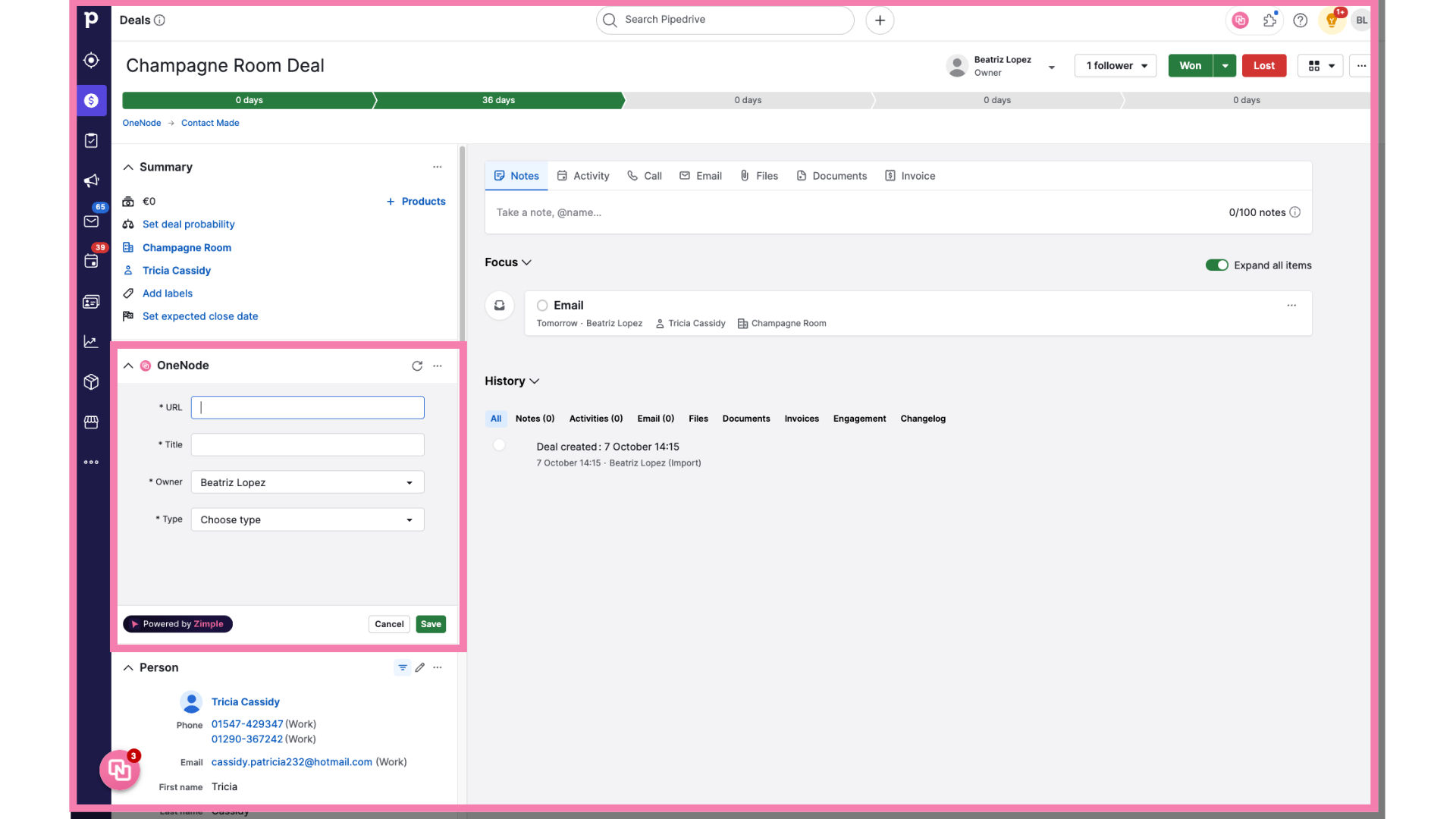This screenshot has height=819, width=1456.
Task: Open the Activities calendar icon with 39 badge
Action: click(91, 261)
